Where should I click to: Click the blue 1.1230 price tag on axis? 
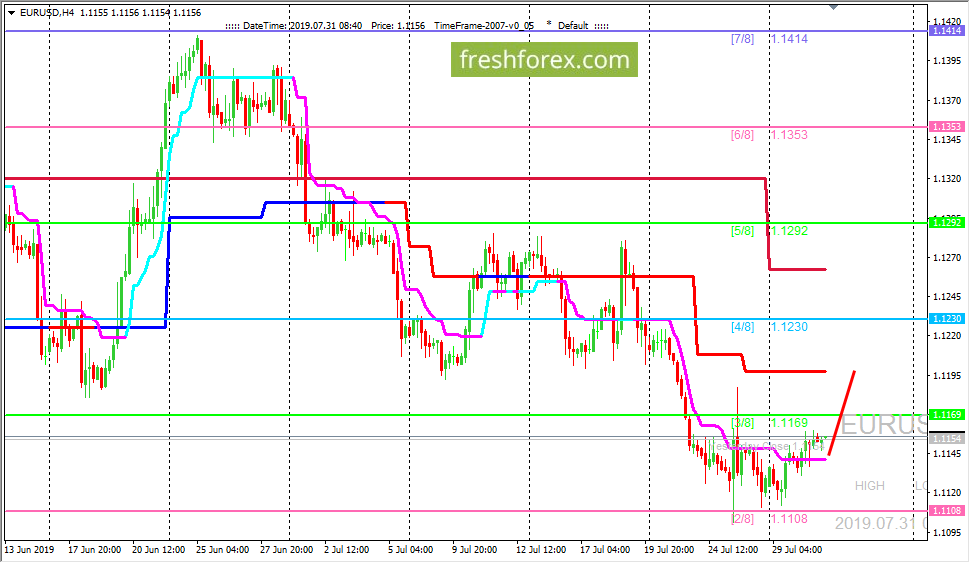(x=946, y=319)
